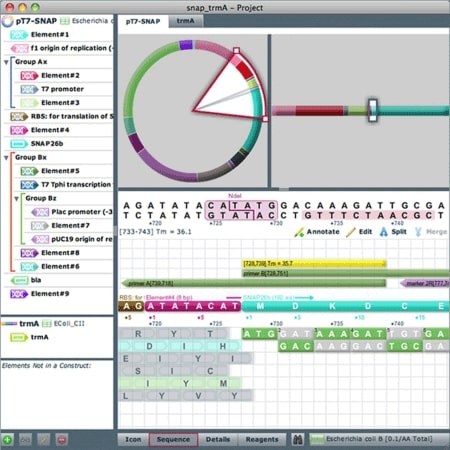The image size is (450, 450).
Task: Click the linear map position slider handle
Action: (372, 110)
